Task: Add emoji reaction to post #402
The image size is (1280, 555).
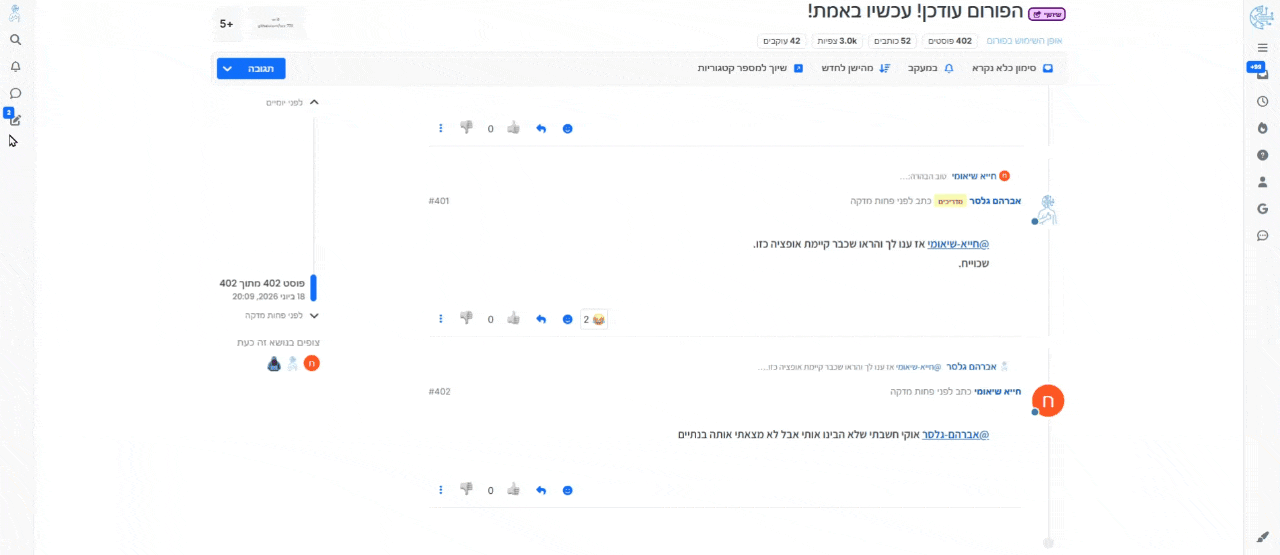Action: (568, 490)
